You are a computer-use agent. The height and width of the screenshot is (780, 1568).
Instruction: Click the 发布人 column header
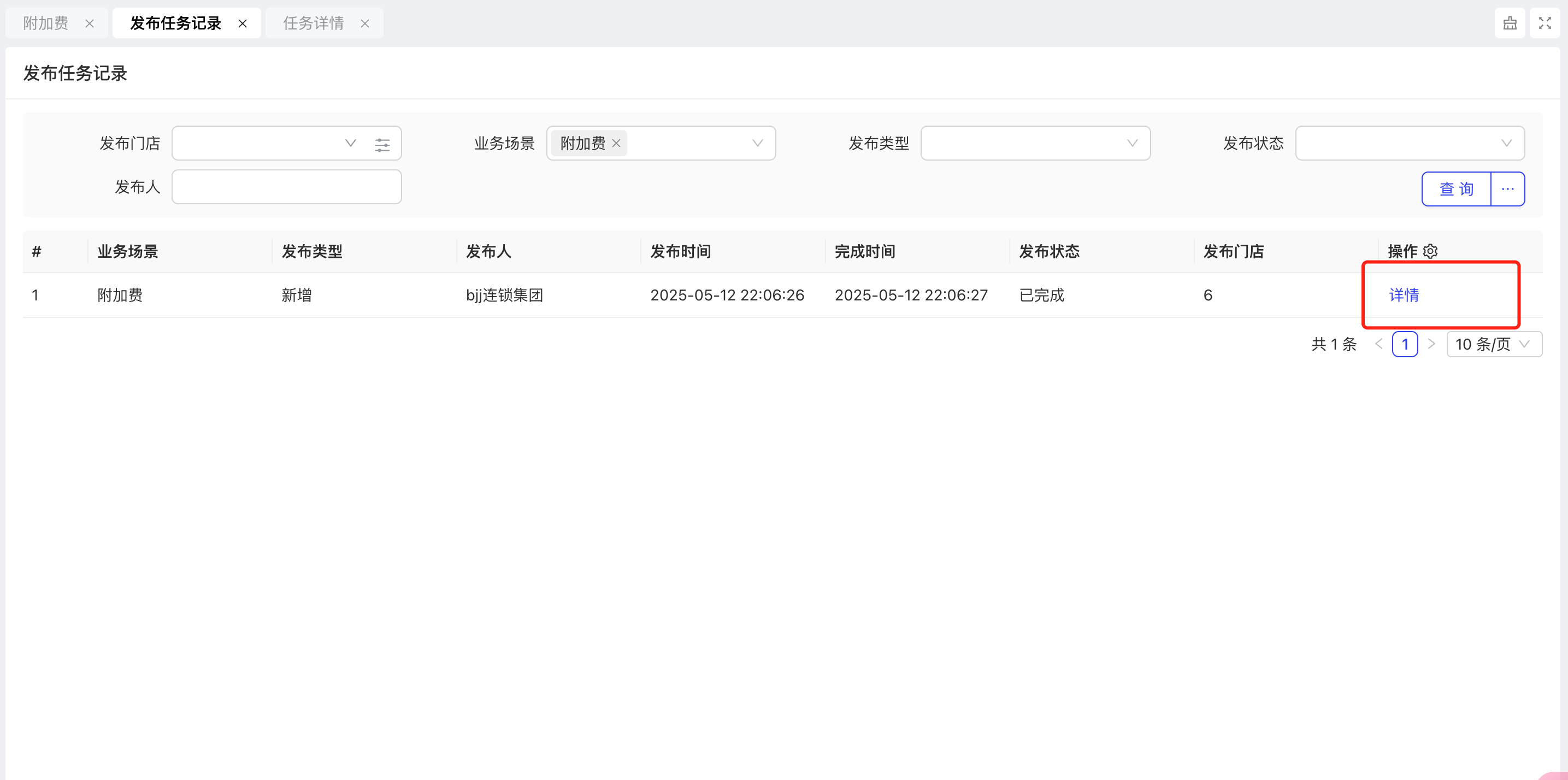point(488,251)
